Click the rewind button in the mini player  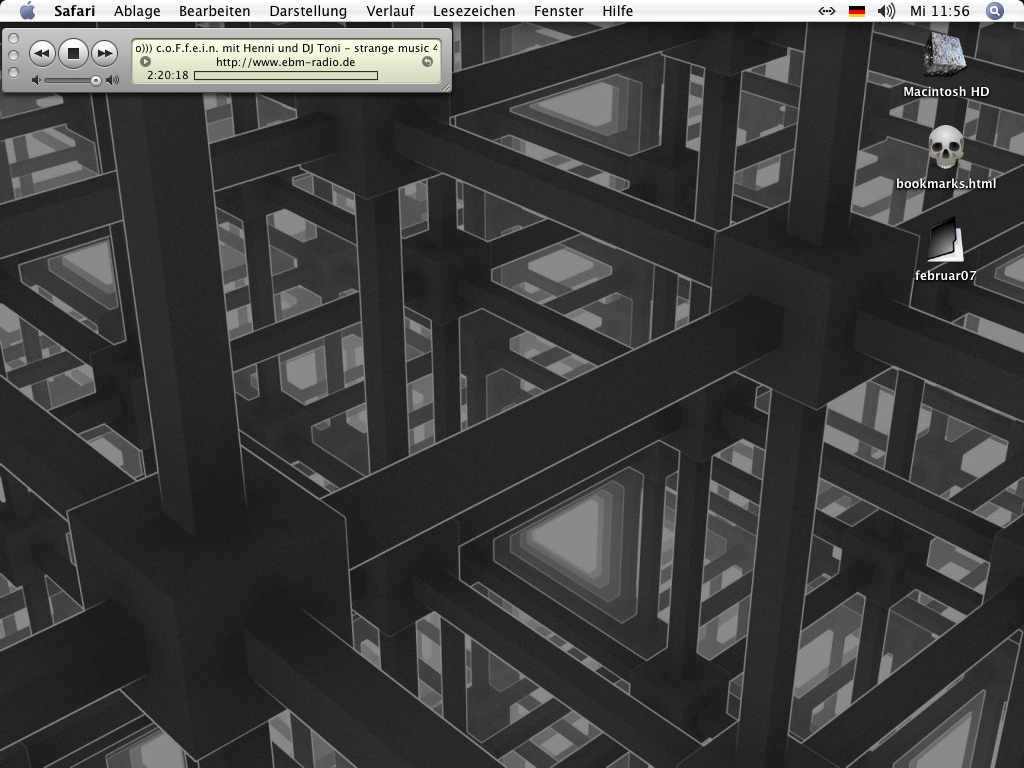[41, 52]
